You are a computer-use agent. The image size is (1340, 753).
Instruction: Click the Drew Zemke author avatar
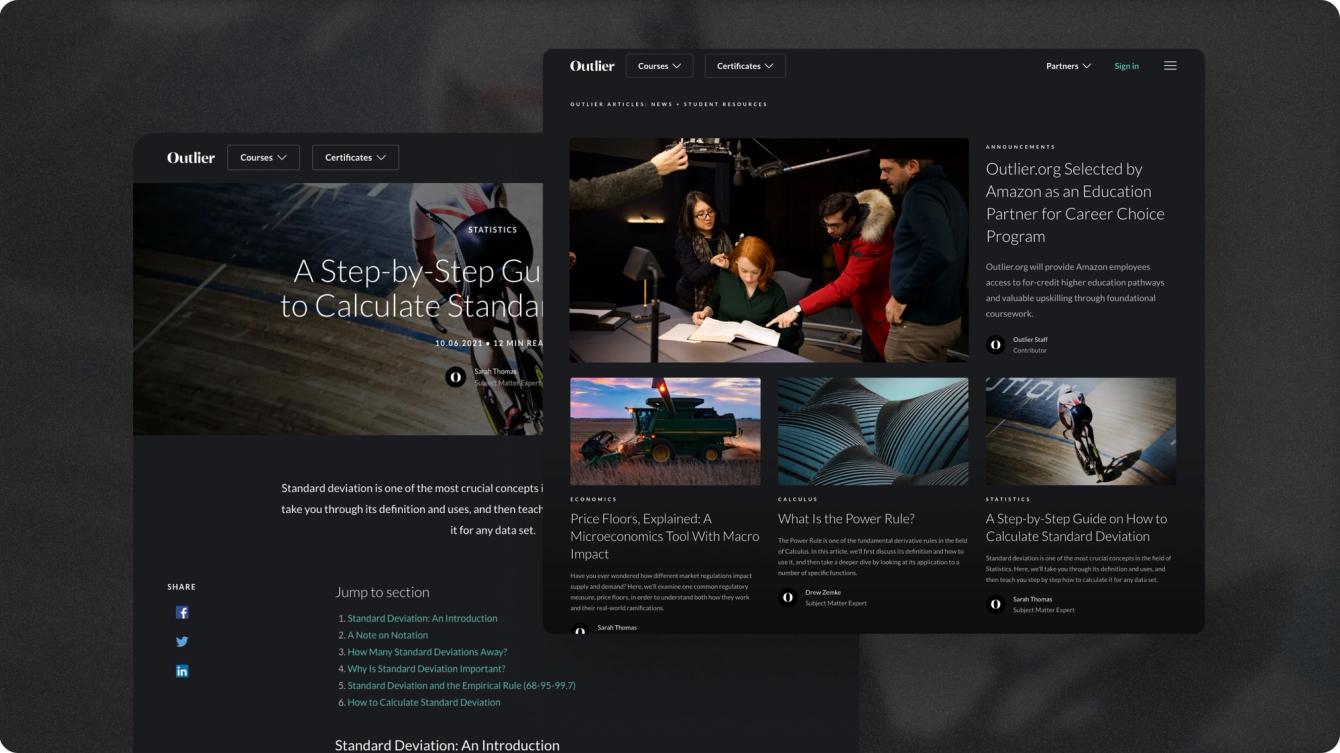(787, 597)
